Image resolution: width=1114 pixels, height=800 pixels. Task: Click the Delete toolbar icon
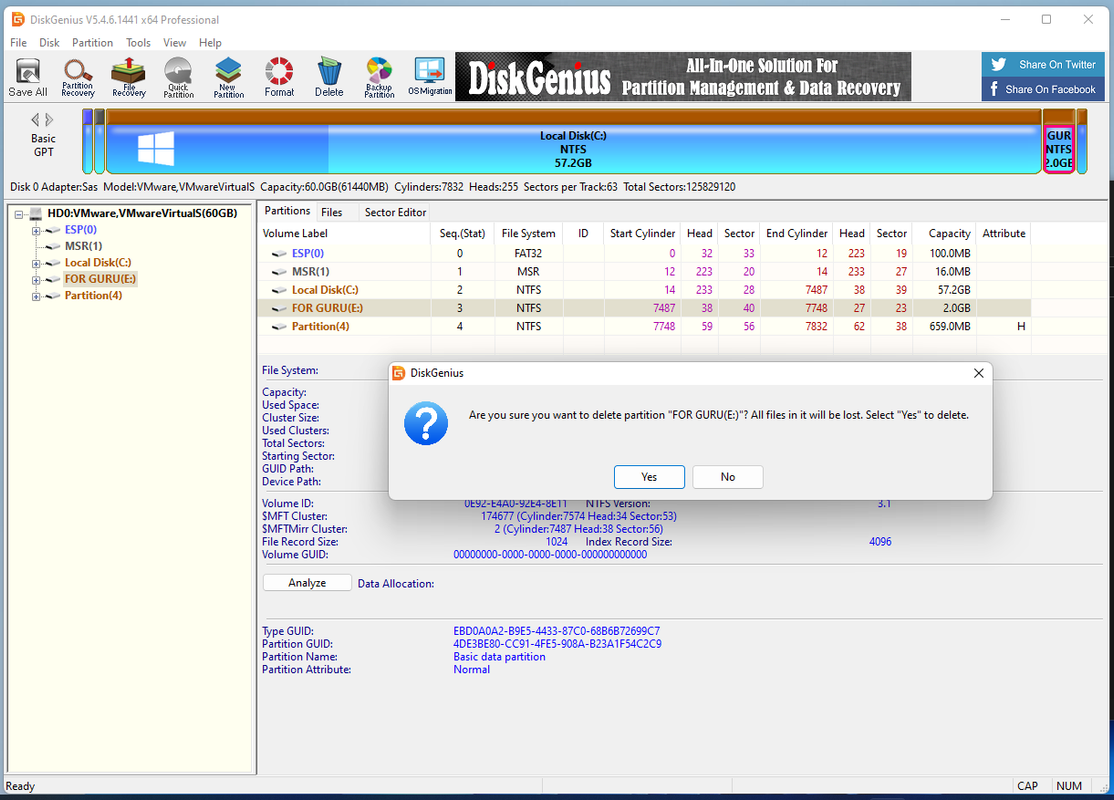click(x=329, y=77)
